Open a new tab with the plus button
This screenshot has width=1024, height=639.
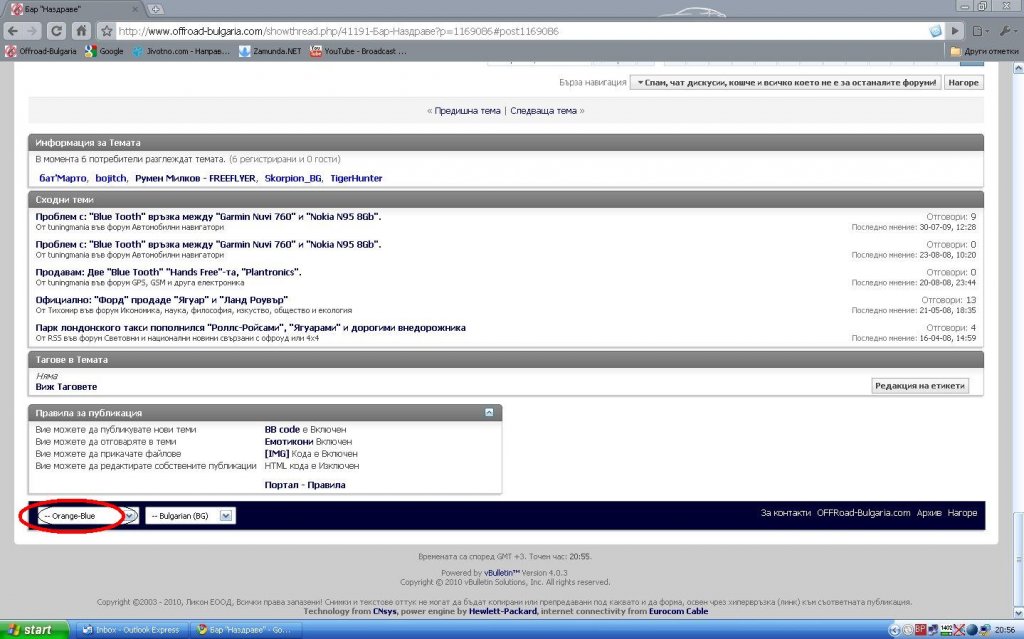click(155, 9)
